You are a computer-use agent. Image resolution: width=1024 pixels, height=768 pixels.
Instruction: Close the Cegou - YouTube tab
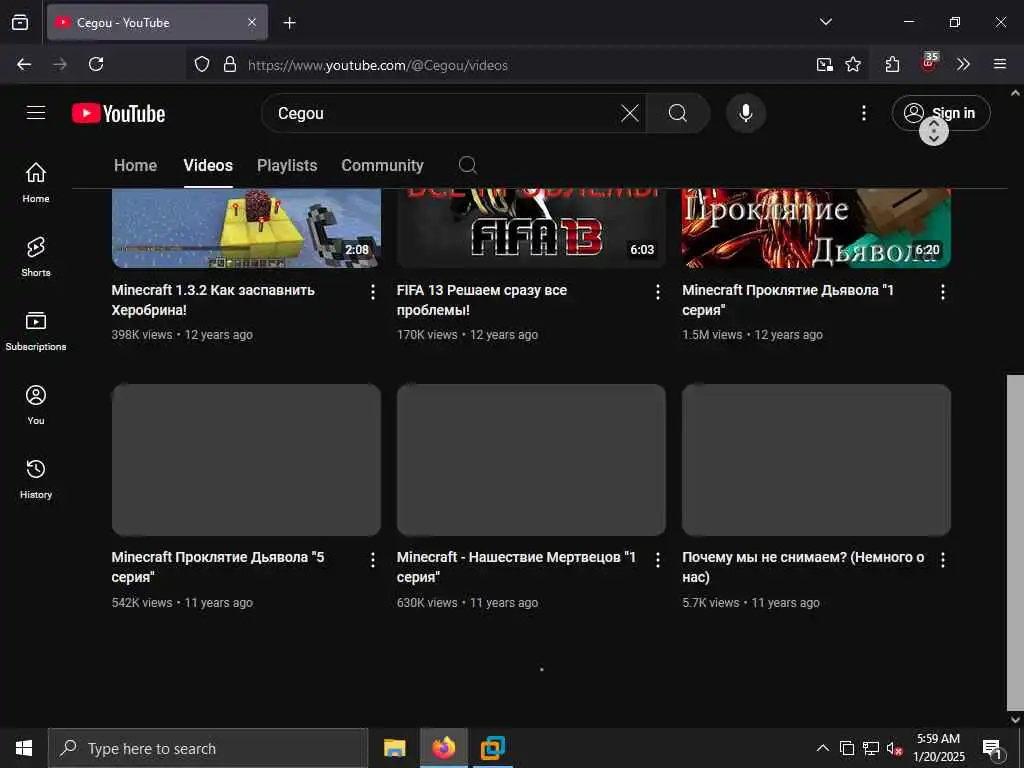[252, 22]
